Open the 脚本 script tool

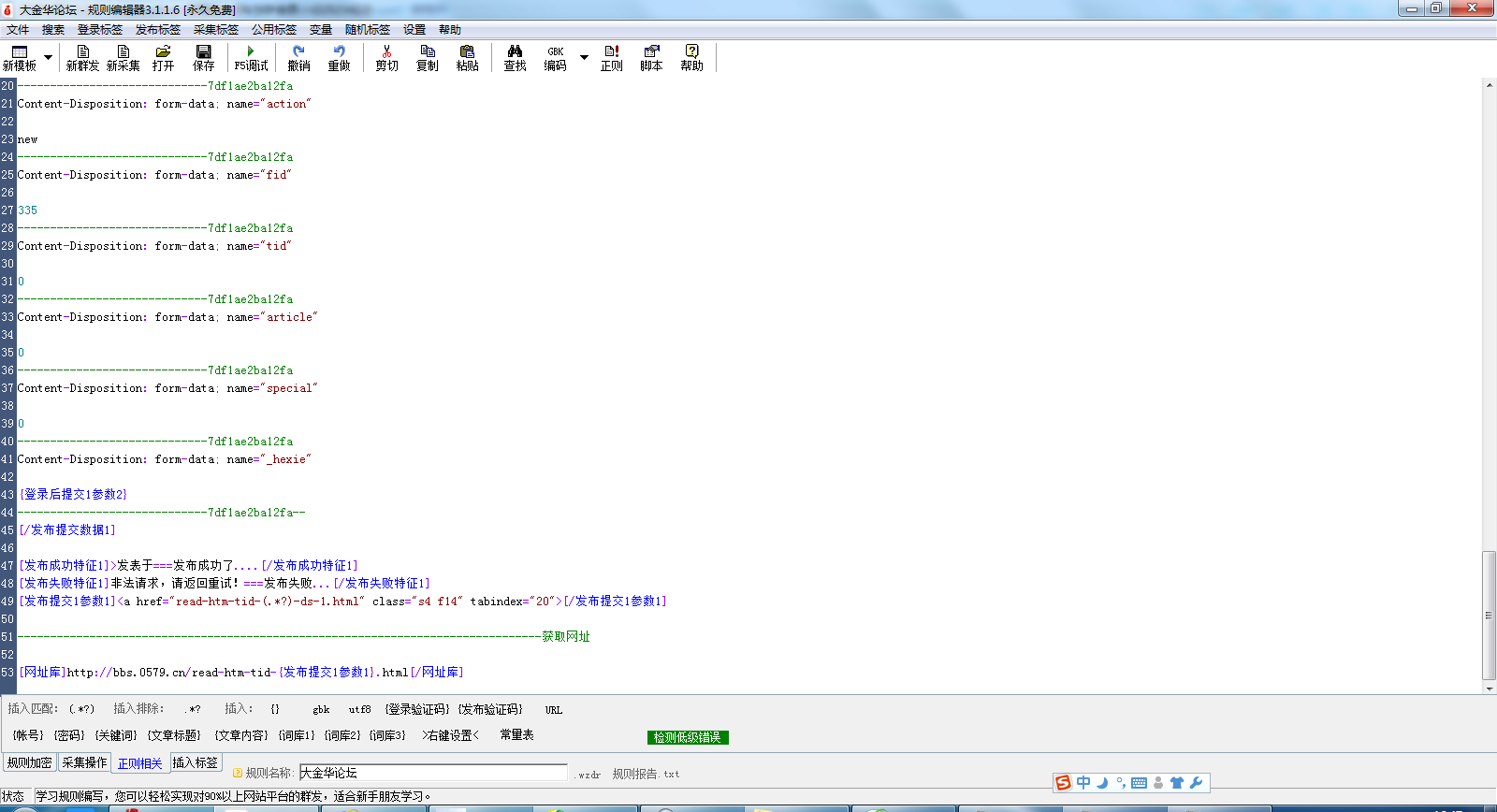pyautogui.click(x=651, y=58)
